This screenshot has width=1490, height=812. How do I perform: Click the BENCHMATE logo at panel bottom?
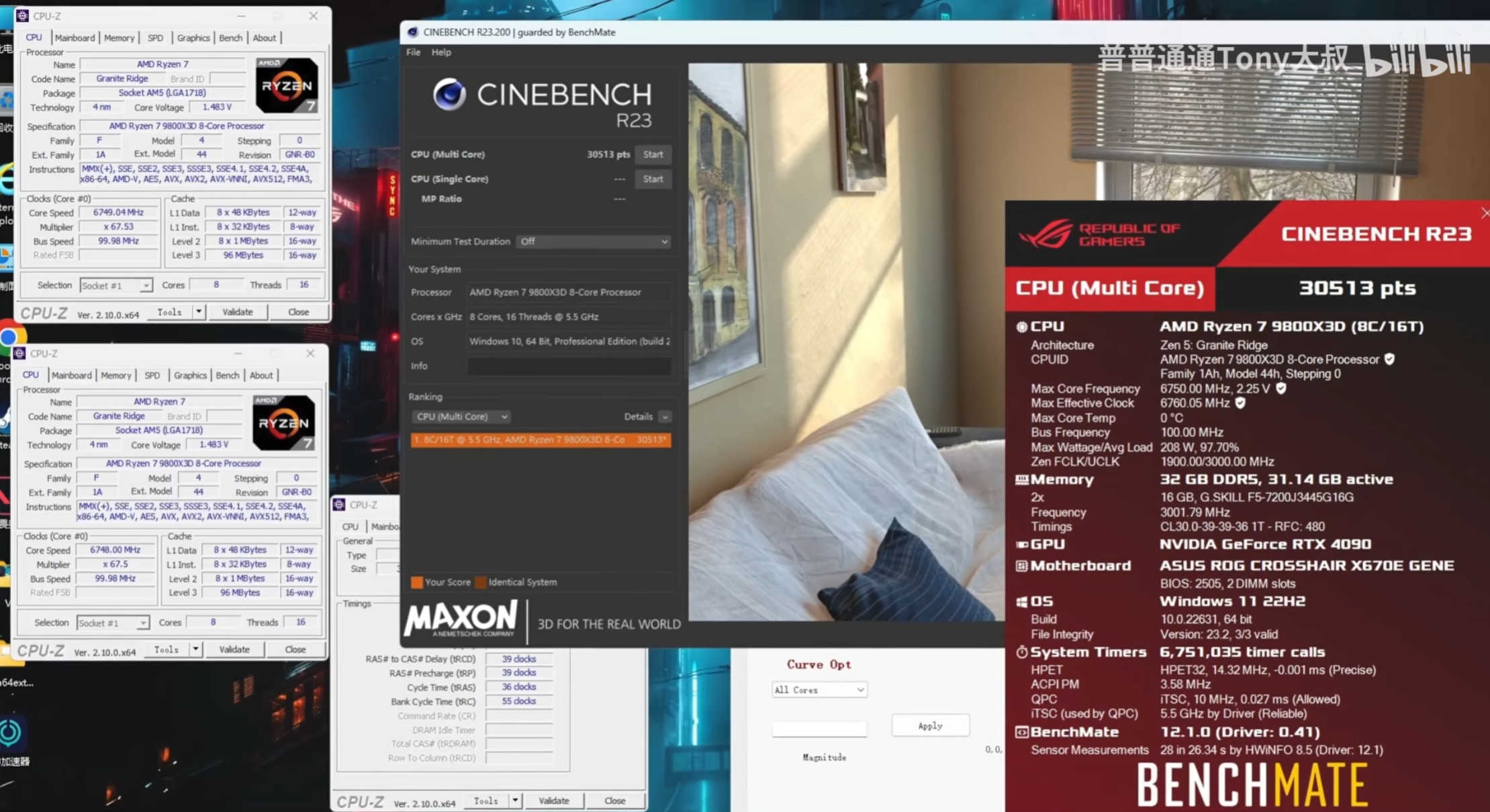[1252, 784]
